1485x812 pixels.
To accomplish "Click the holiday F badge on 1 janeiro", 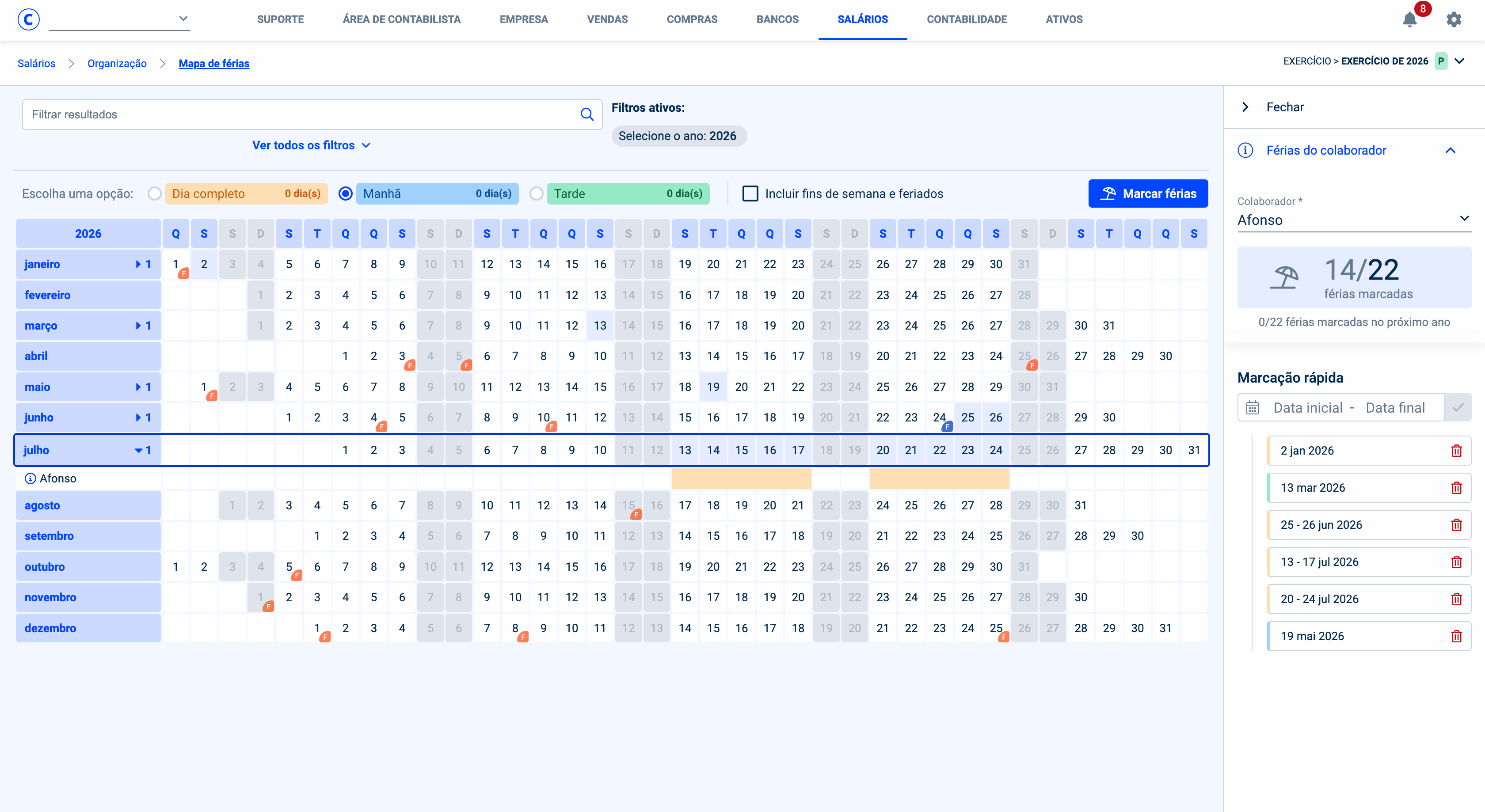I will (x=183, y=273).
